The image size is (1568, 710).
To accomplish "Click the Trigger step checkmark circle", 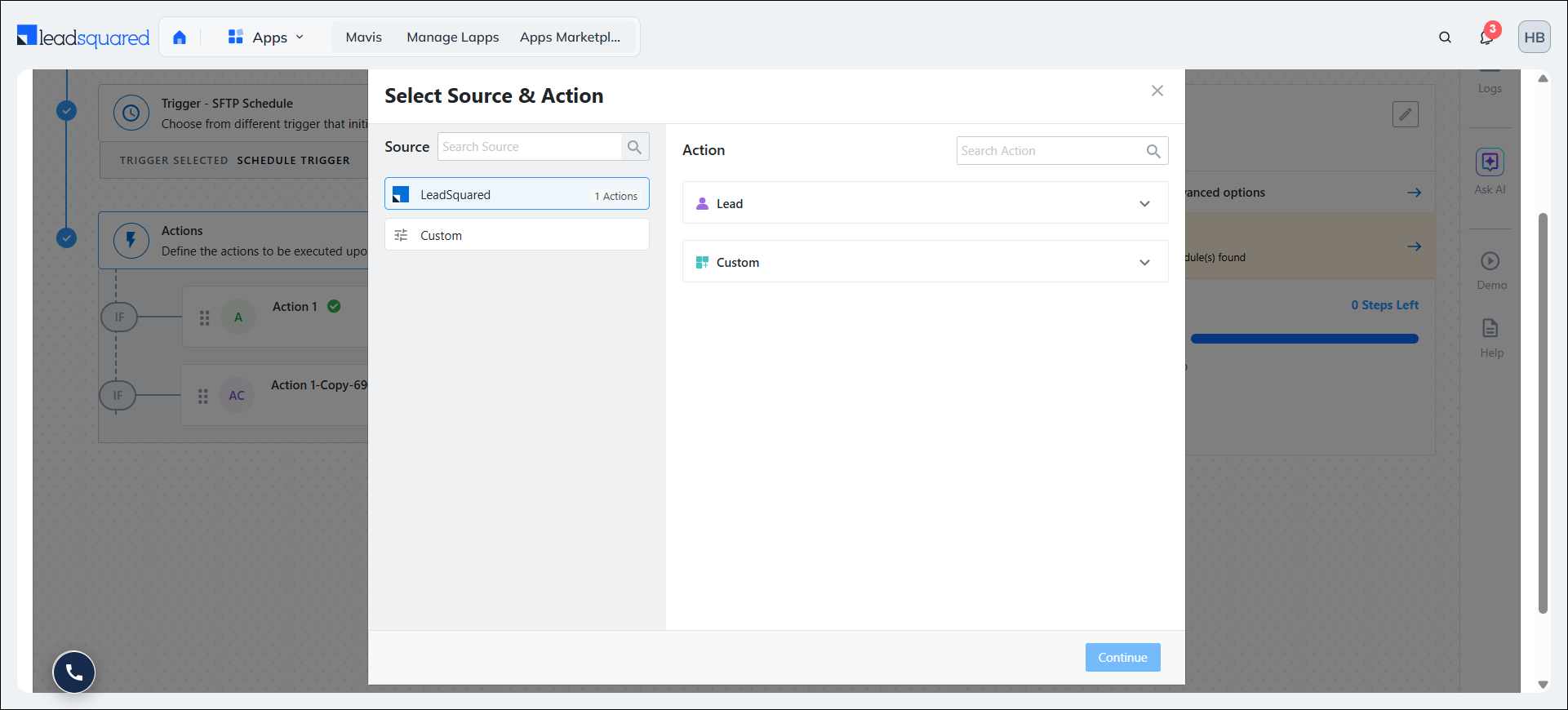I will (67, 110).
